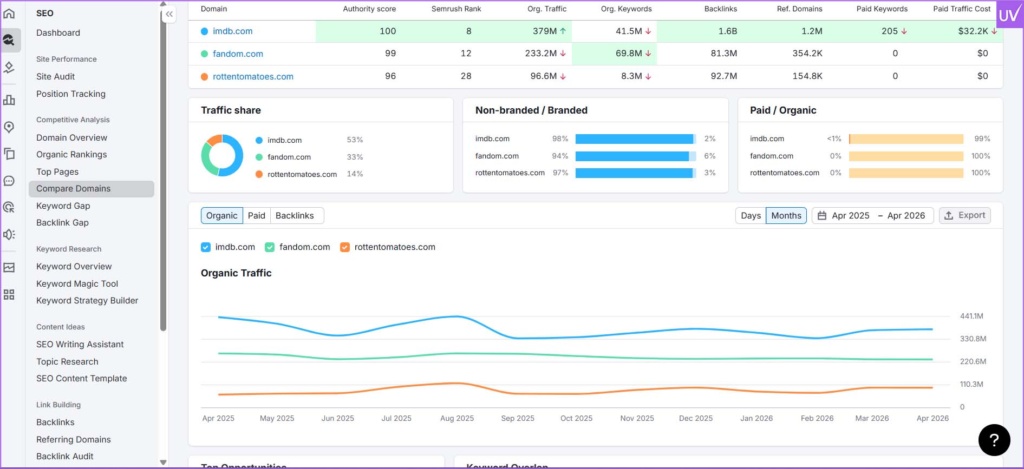The width and height of the screenshot is (1024, 469).
Task: Disable rottentomatoes.com series checkbox
Action: click(345, 246)
